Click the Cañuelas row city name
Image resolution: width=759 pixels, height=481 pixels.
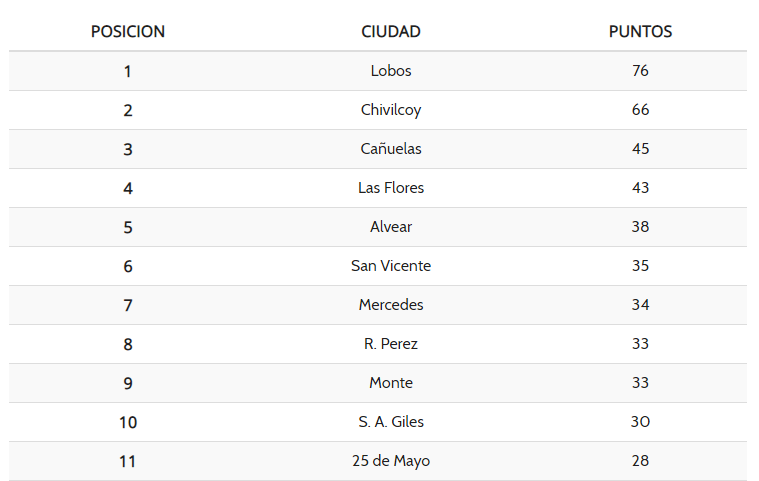[391, 149]
